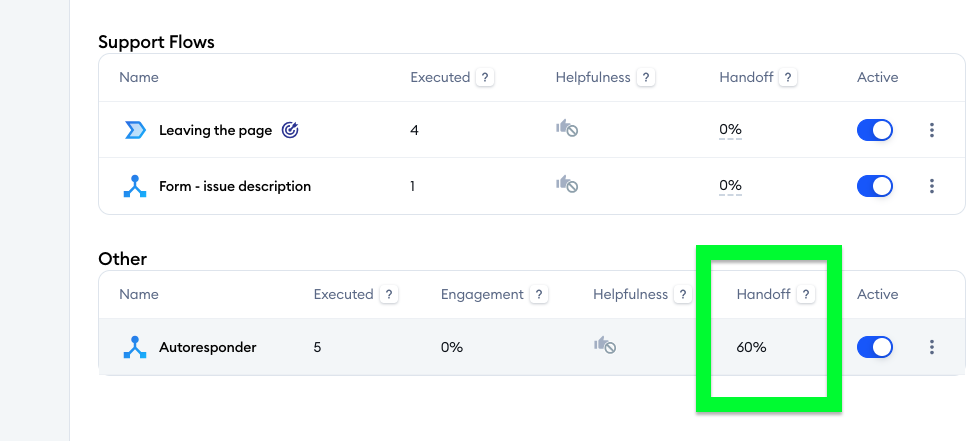The image size is (971, 441).
Task: Click helpfulness thumbs icon for Leaving the page
Action: (x=567, y=129)
